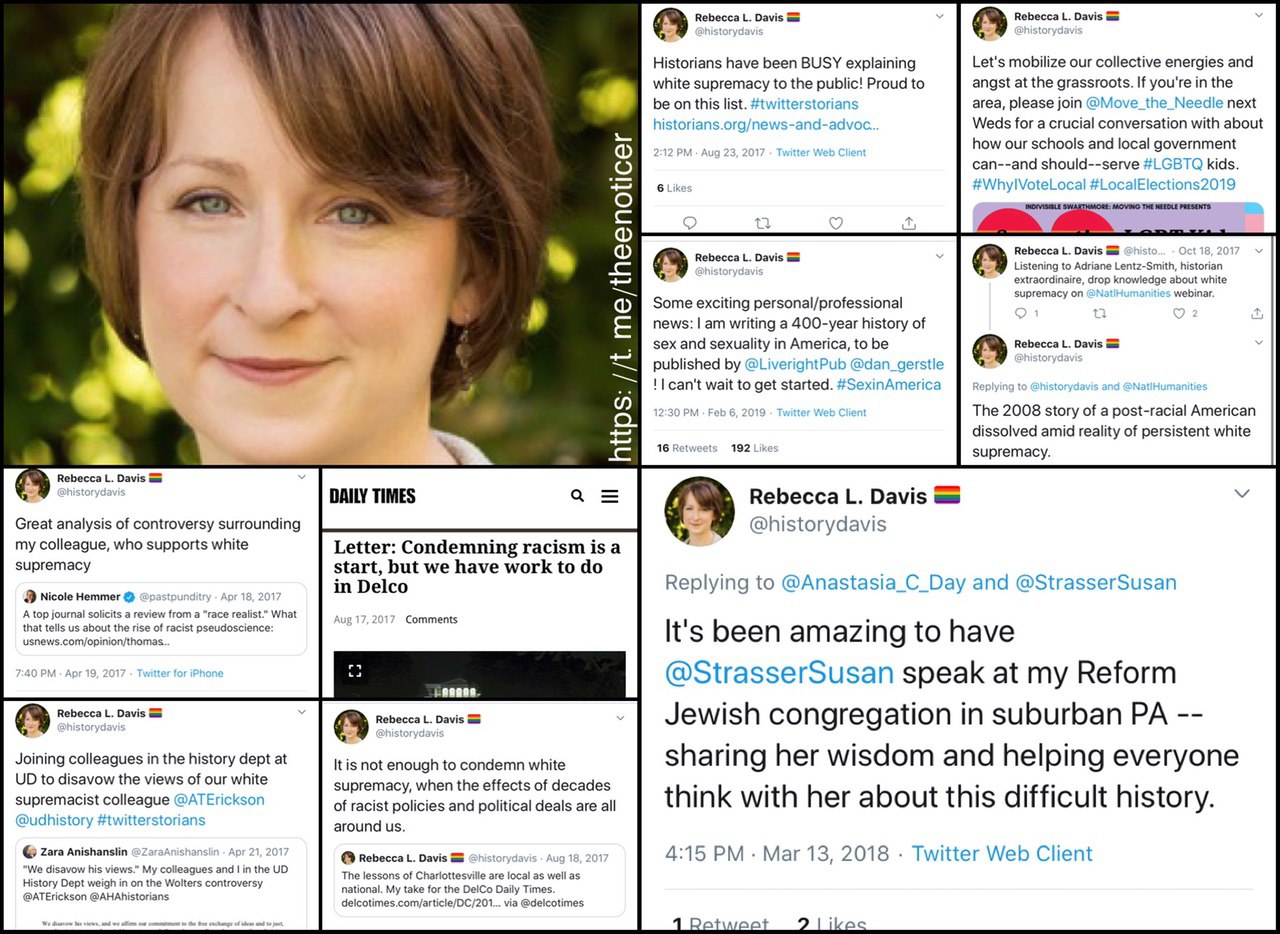Open the Daily Times search magnifier icon
Screen dimensions: 1280x934
pos(577,495)
